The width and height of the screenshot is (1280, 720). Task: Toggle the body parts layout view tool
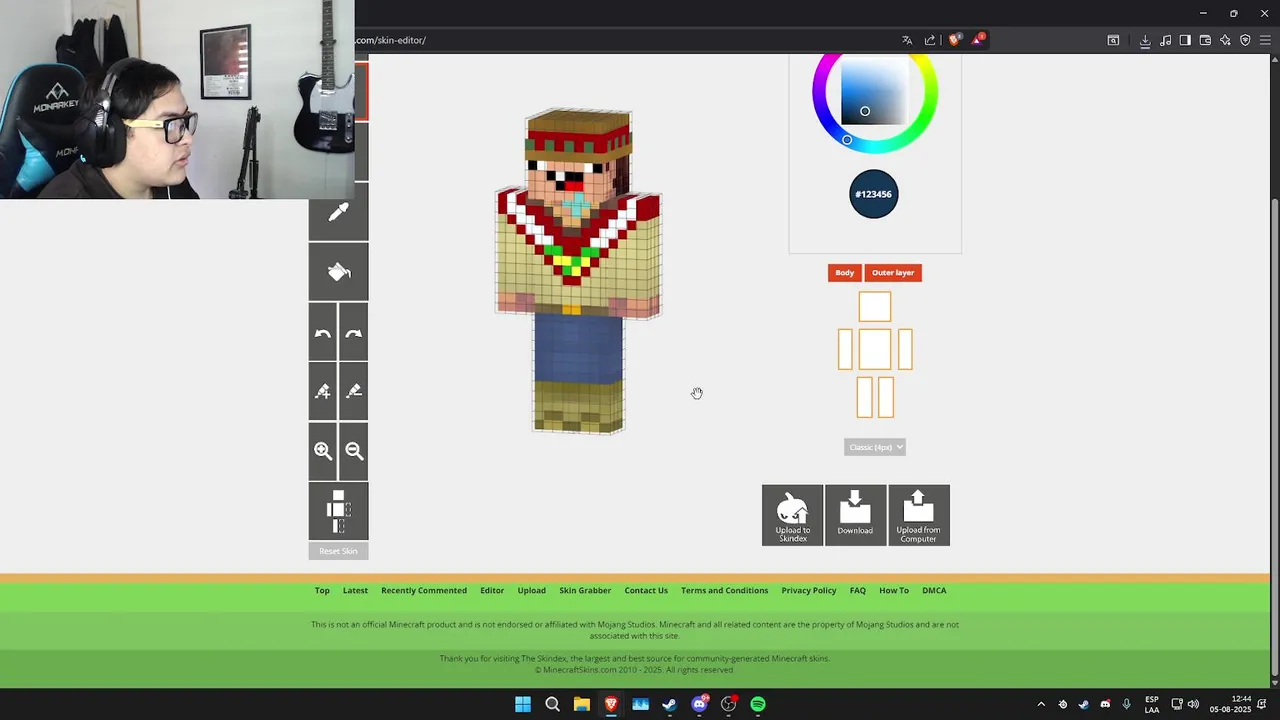338,511
